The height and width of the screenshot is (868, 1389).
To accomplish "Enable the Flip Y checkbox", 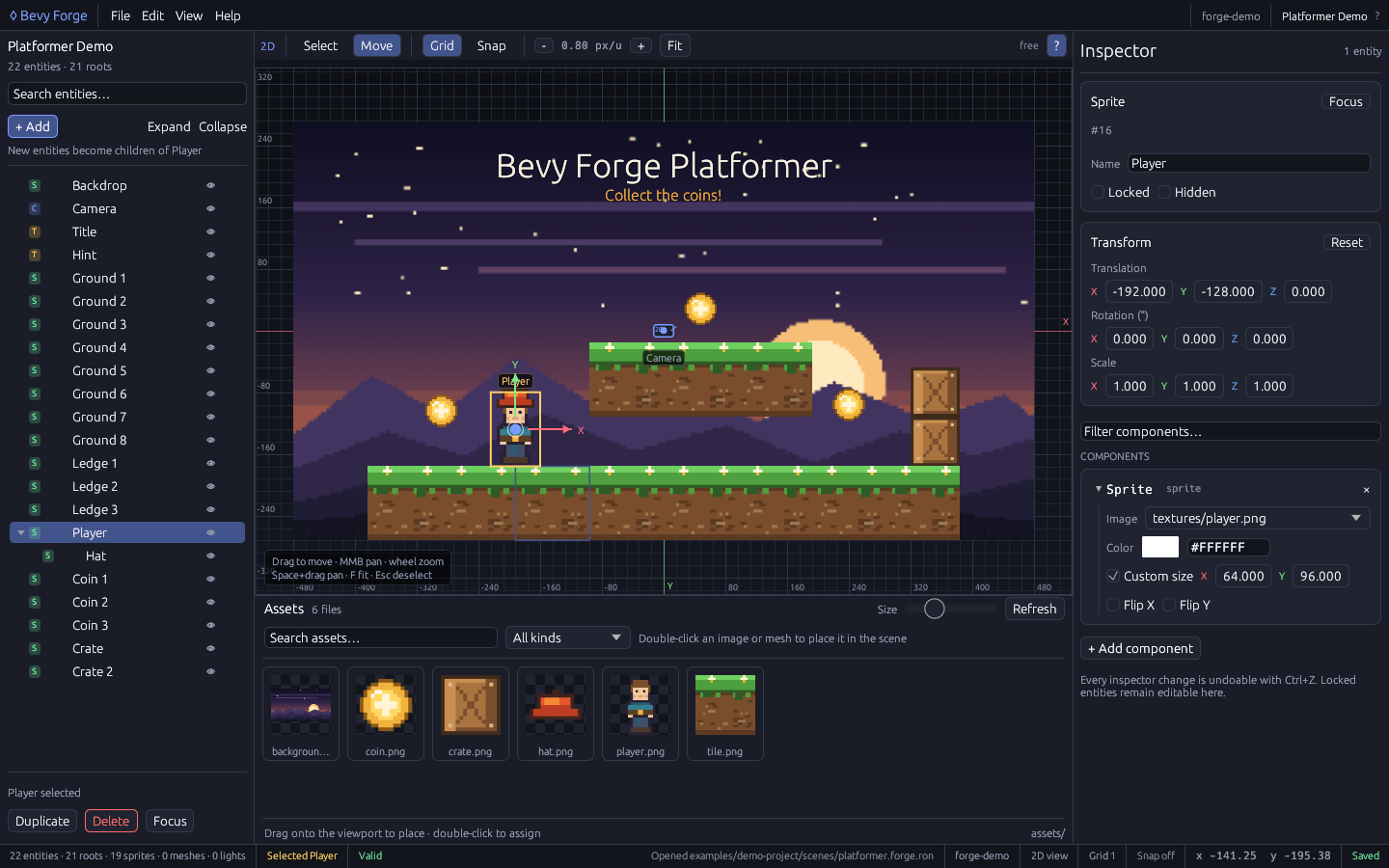I will [1169, 605].
